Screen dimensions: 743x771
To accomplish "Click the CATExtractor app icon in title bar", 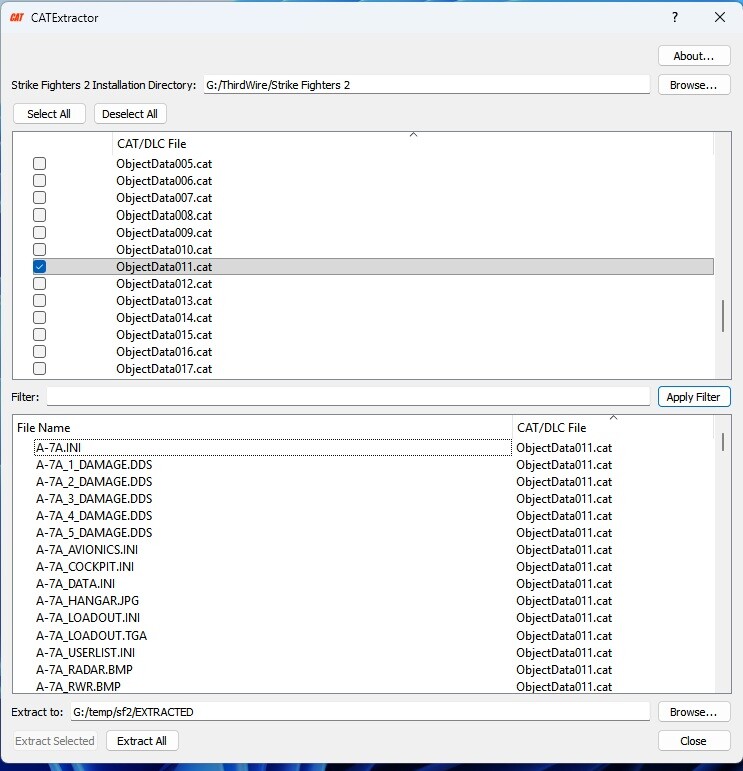I will tap(17, 18).
